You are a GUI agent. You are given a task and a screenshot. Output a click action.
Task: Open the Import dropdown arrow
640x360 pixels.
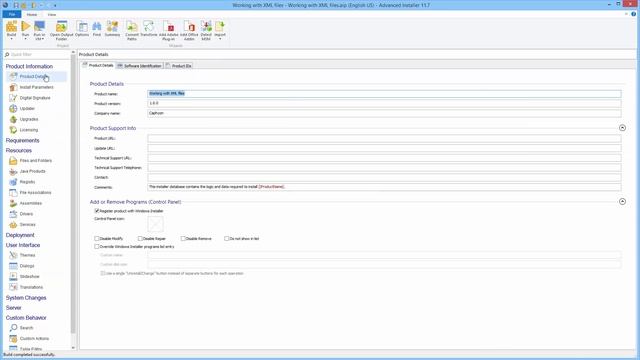pos(220,39)
